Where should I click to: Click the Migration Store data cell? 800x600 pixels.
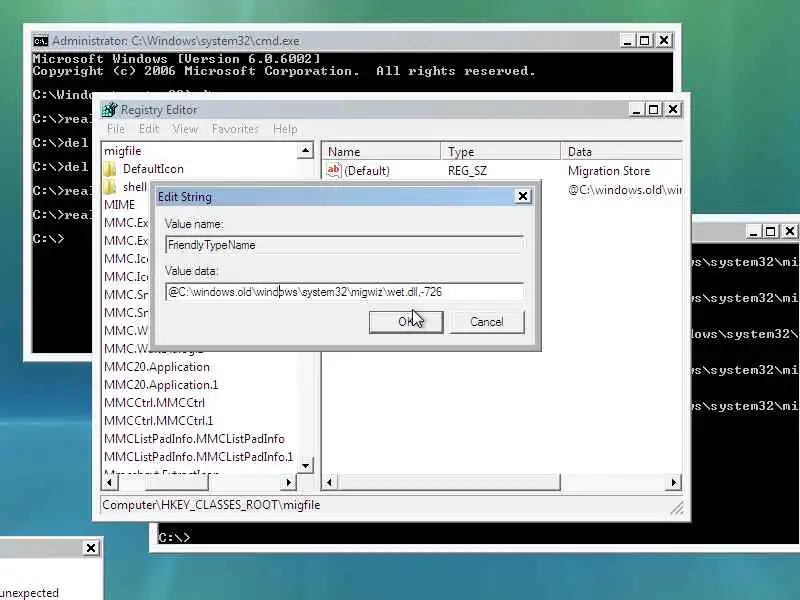pos(609,170)
